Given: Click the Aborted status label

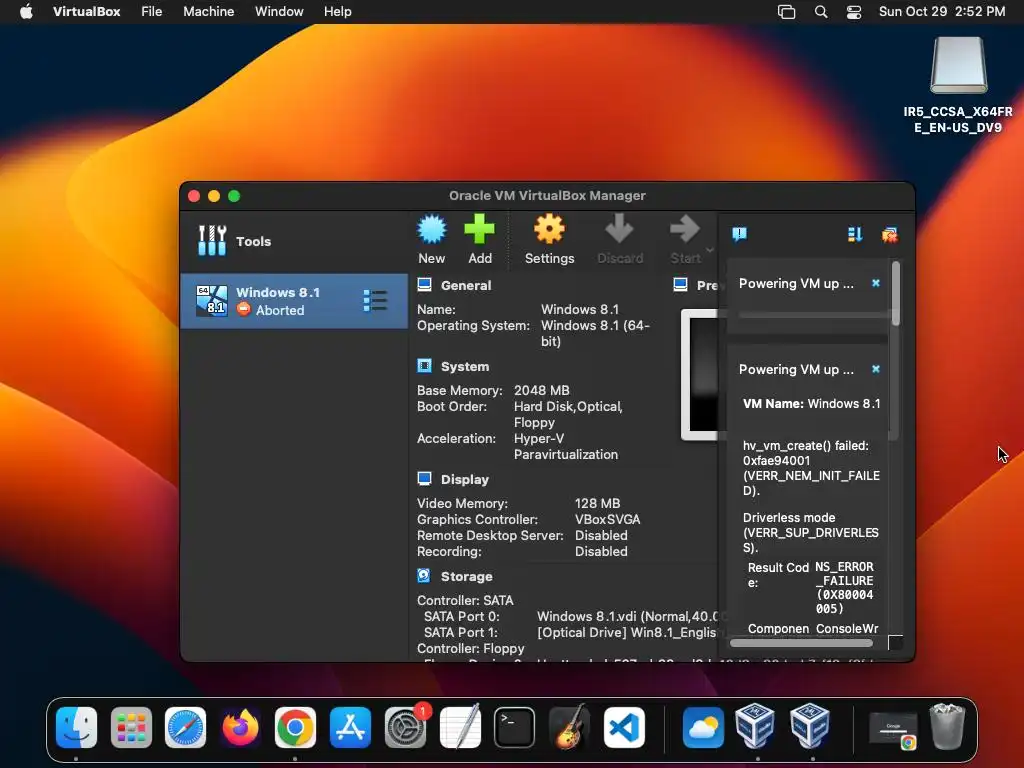Looking at the screenshot, I should point(280,310).
